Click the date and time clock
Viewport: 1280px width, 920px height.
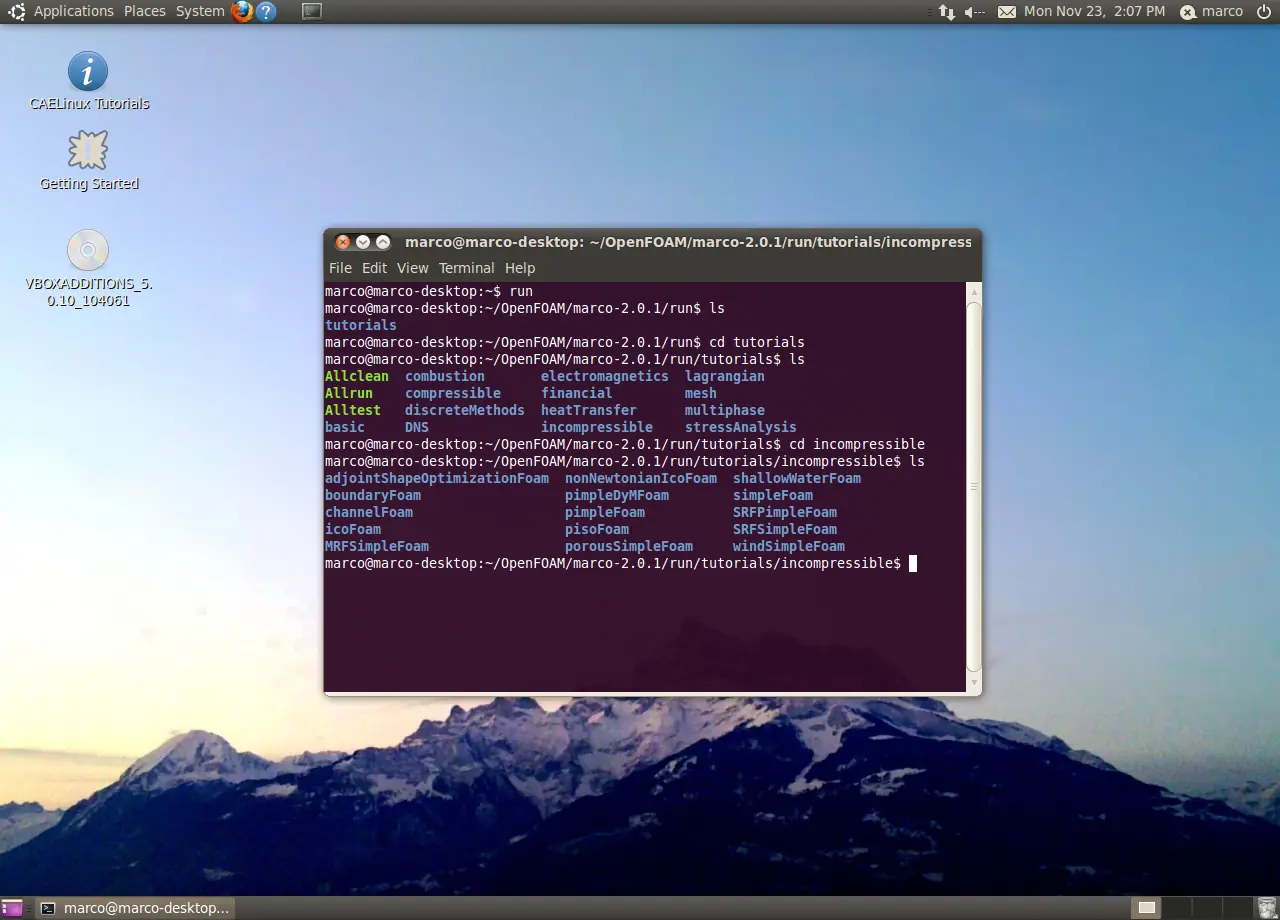pyautogui.click(x=1094, y=12)
